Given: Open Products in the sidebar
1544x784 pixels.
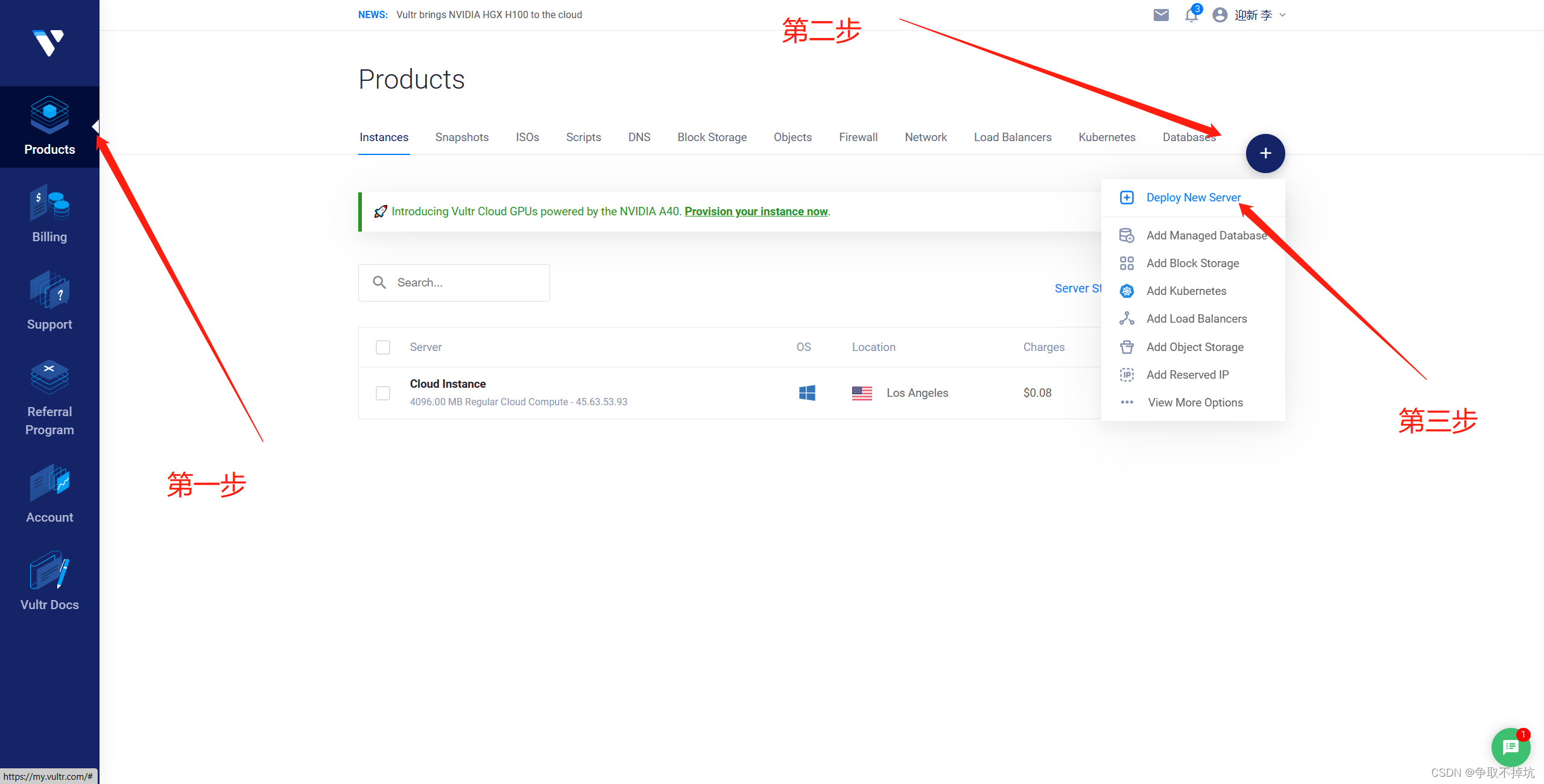Looking at the screenshot, I should [x=49, y=127].
